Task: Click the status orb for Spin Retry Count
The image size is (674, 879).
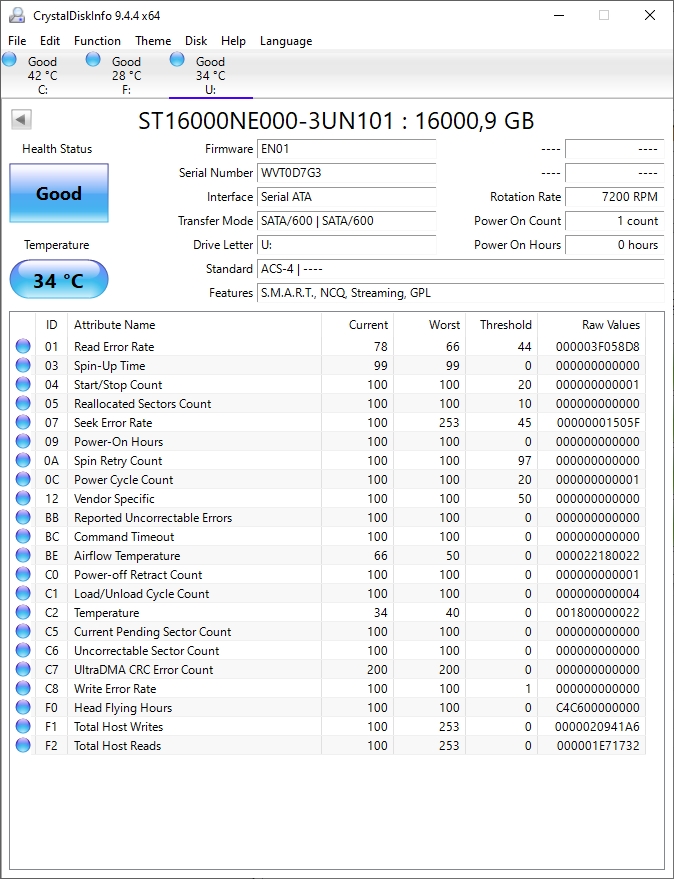Action: click(23, 461)
